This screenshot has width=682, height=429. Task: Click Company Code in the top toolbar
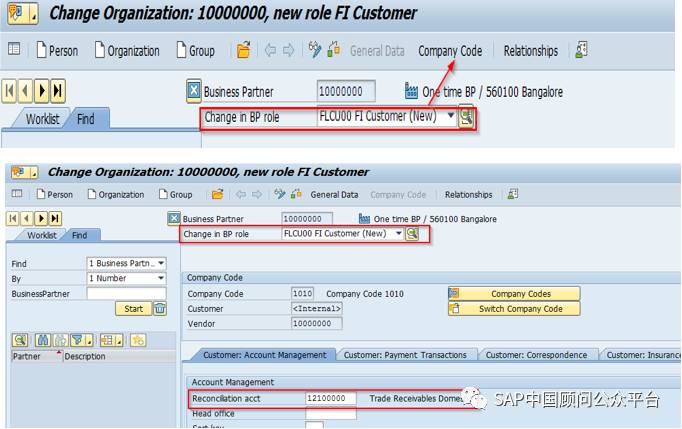(x=449, y=51)
